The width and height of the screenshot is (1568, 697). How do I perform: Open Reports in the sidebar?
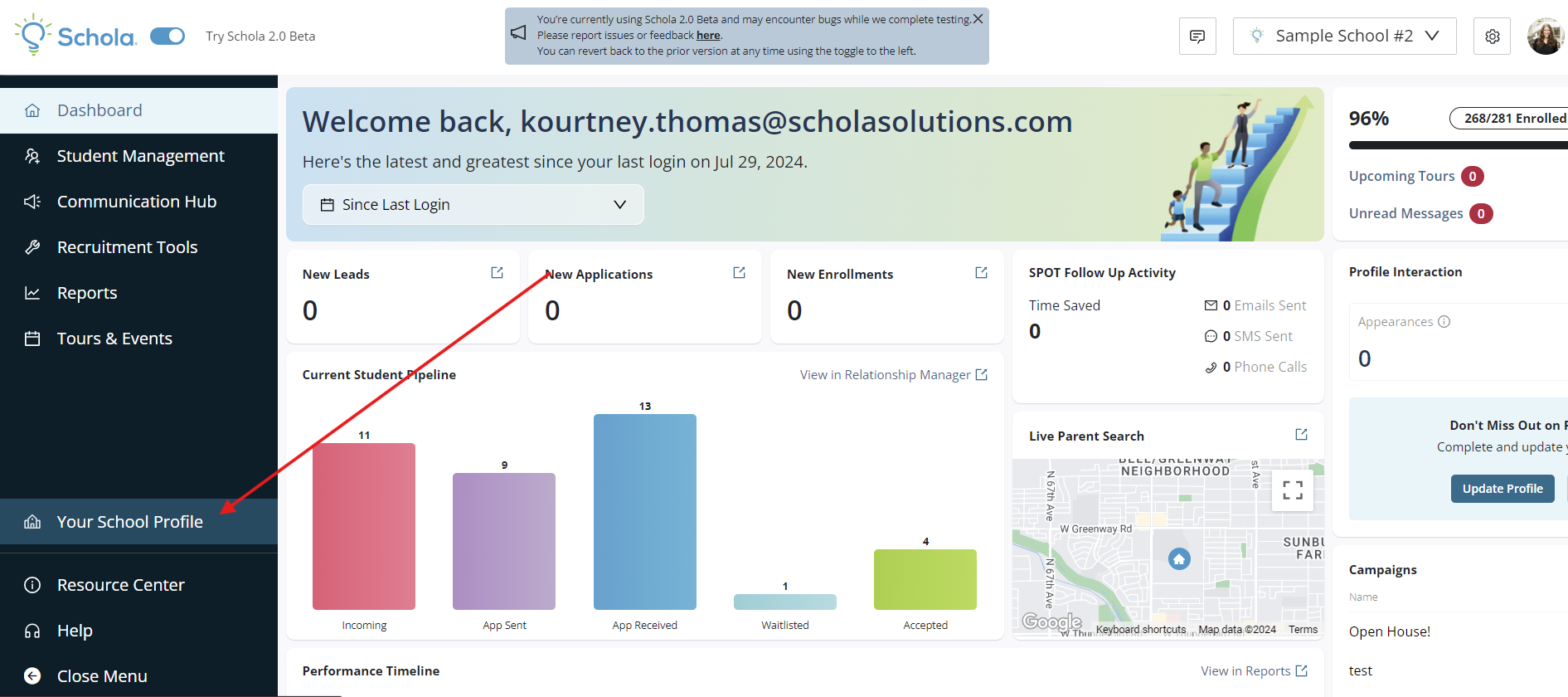[138, 293]
